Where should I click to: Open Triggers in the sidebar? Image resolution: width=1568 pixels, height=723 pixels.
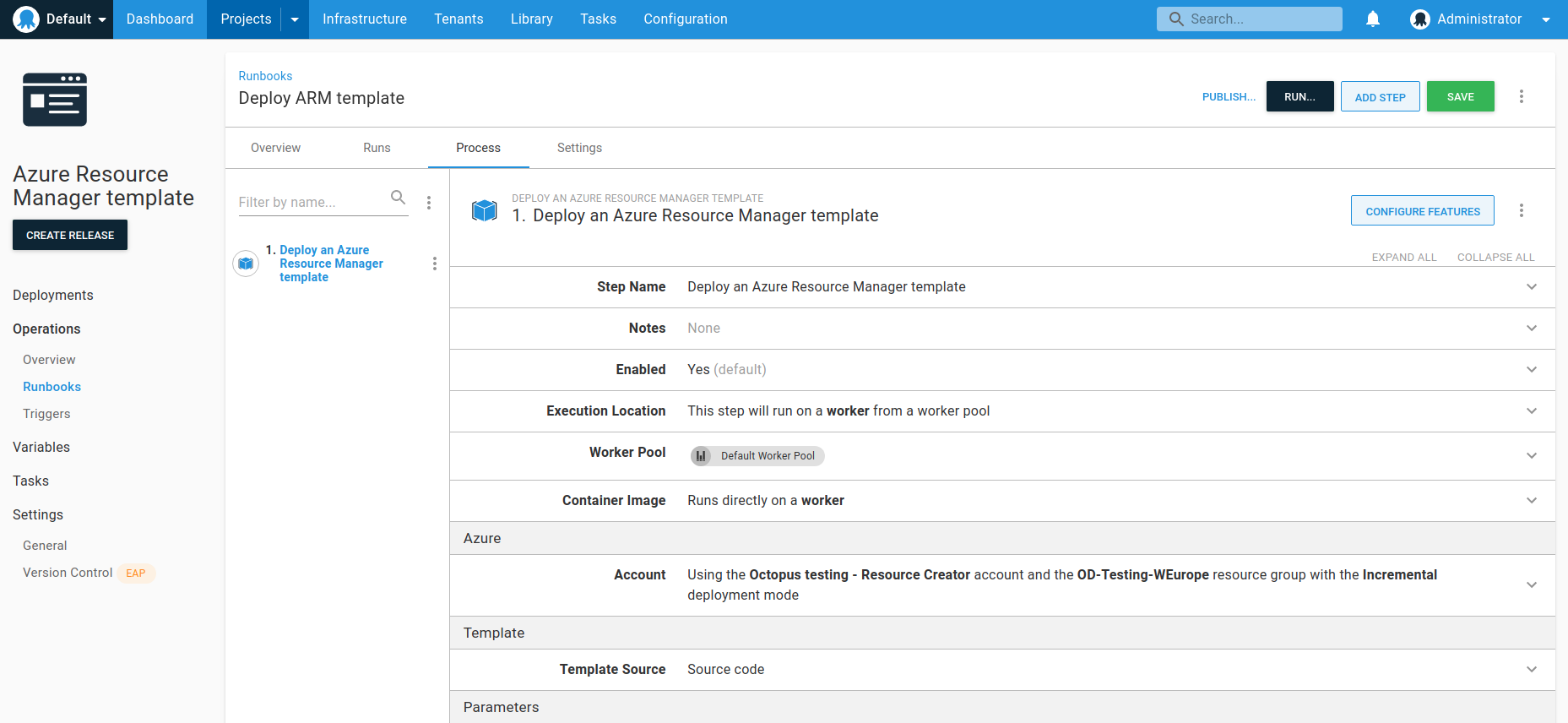46,414
